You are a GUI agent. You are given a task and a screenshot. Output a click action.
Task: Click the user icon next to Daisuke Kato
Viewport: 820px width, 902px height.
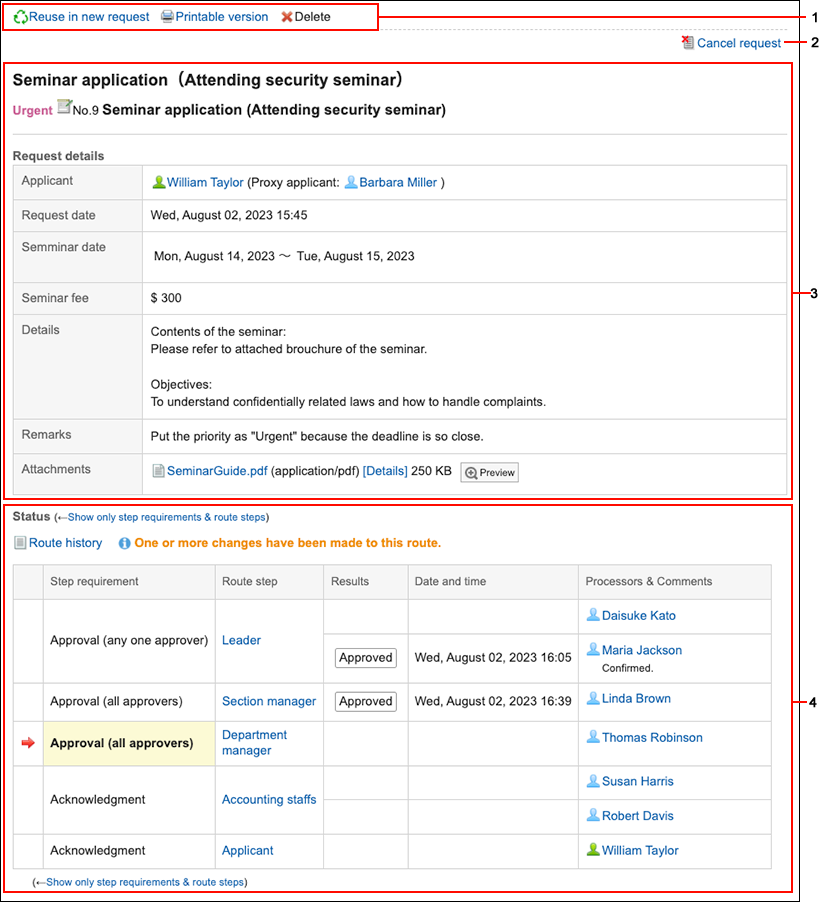(x=593, y=615)
